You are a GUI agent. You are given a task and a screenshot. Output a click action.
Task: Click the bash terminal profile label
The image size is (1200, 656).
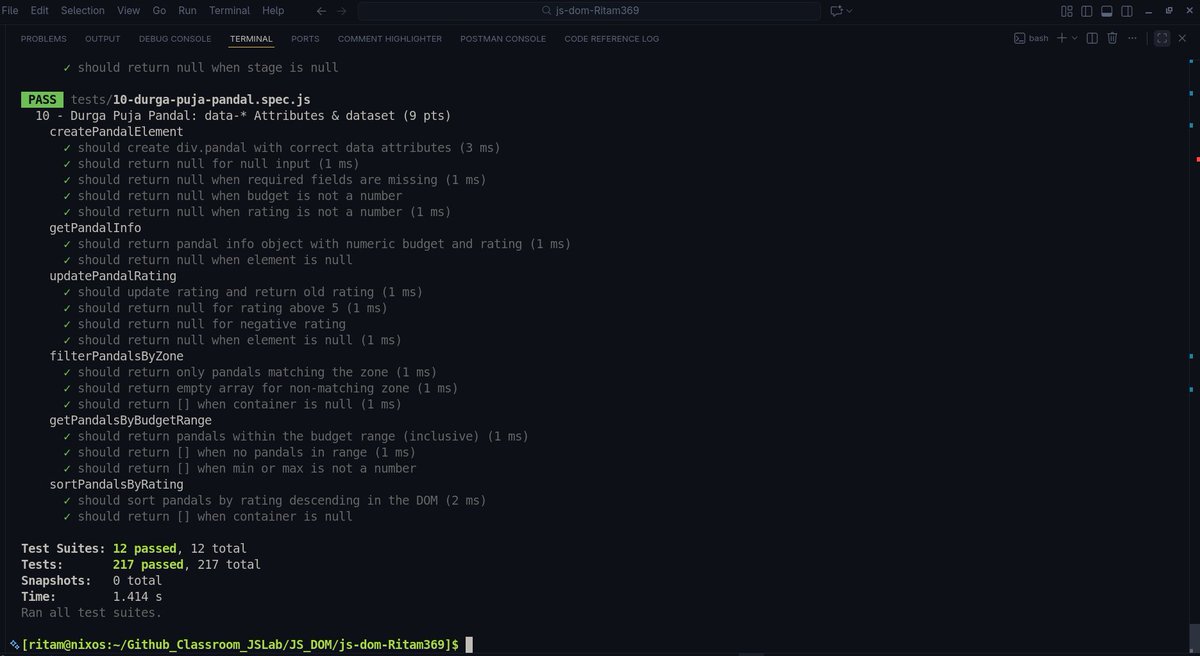1031,38
